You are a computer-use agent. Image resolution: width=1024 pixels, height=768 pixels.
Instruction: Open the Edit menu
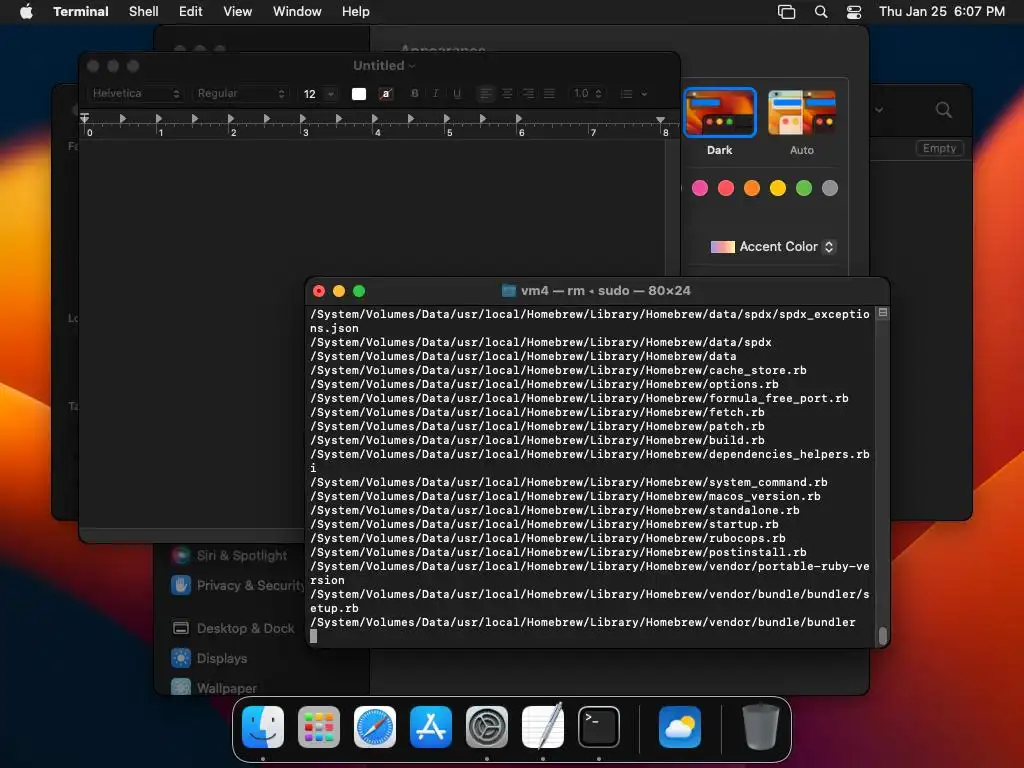[191, 11]
